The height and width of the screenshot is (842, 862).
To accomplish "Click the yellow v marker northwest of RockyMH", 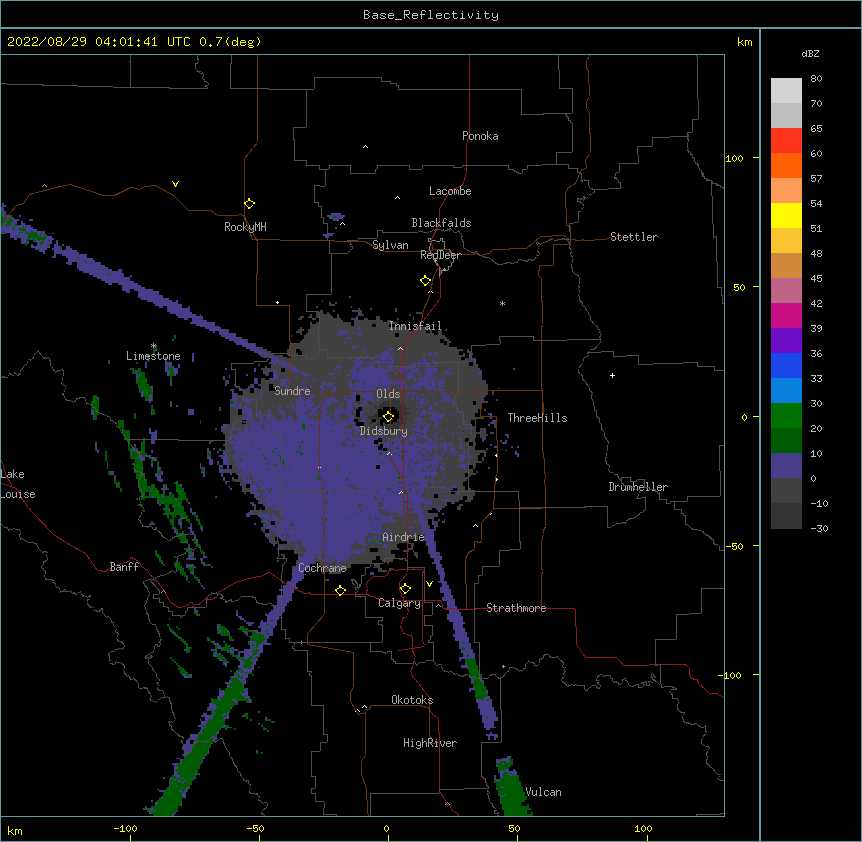I will 175,184.
